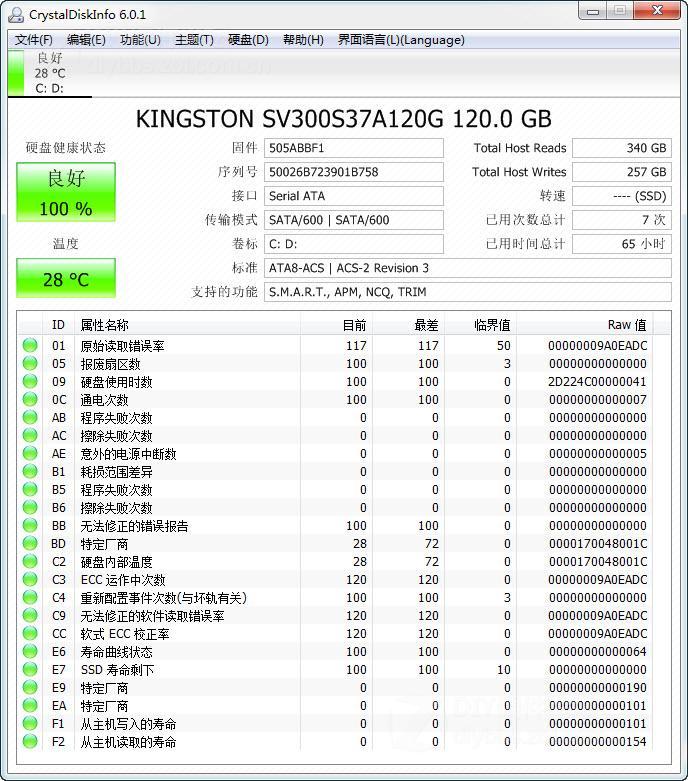This screenshot has width=688, height=781.
Task: Click status icon for CC 软式 ECC 校正率
Action: [x=30, y=633]
